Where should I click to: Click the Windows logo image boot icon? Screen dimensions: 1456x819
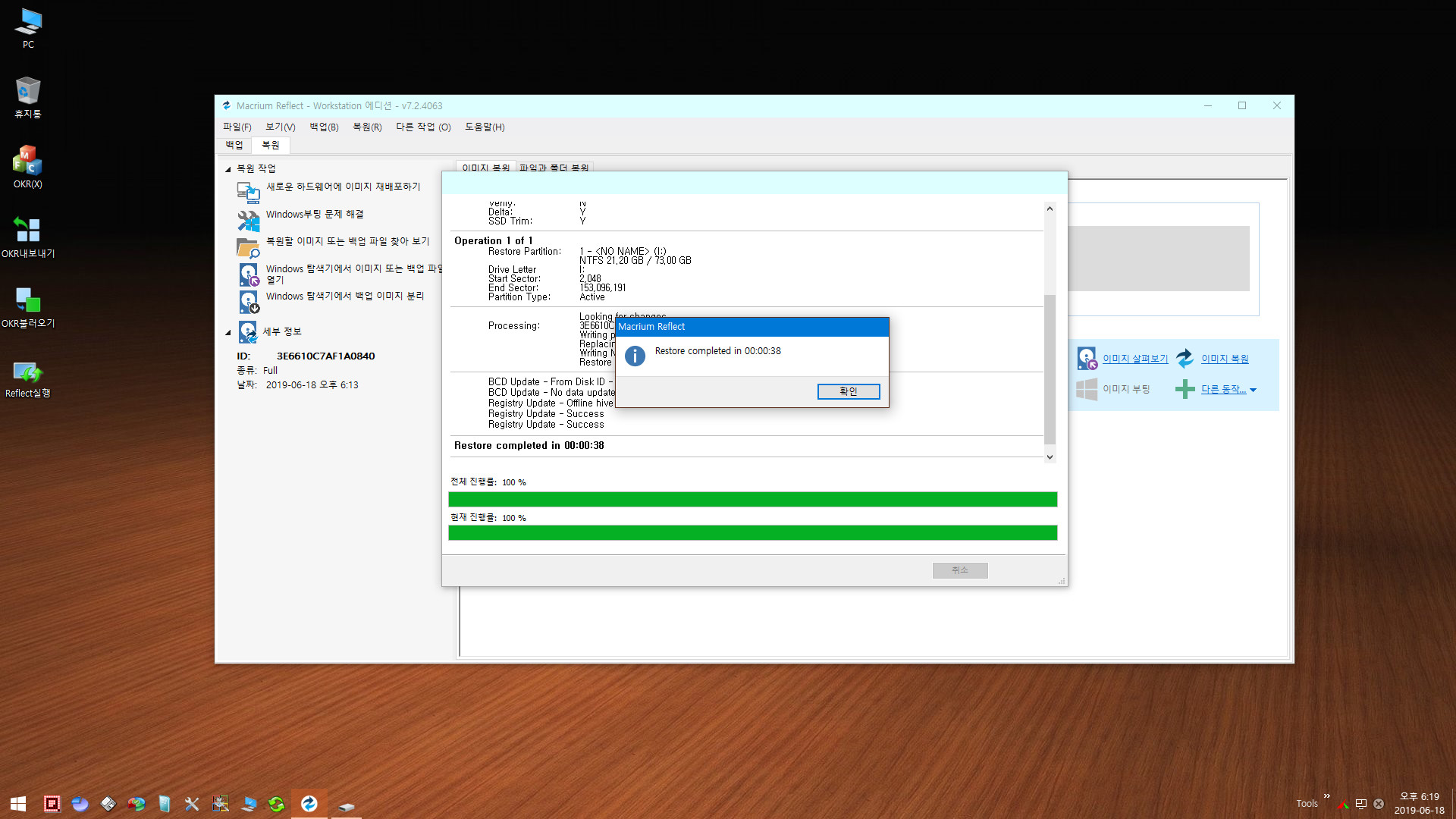point(1087,389)
